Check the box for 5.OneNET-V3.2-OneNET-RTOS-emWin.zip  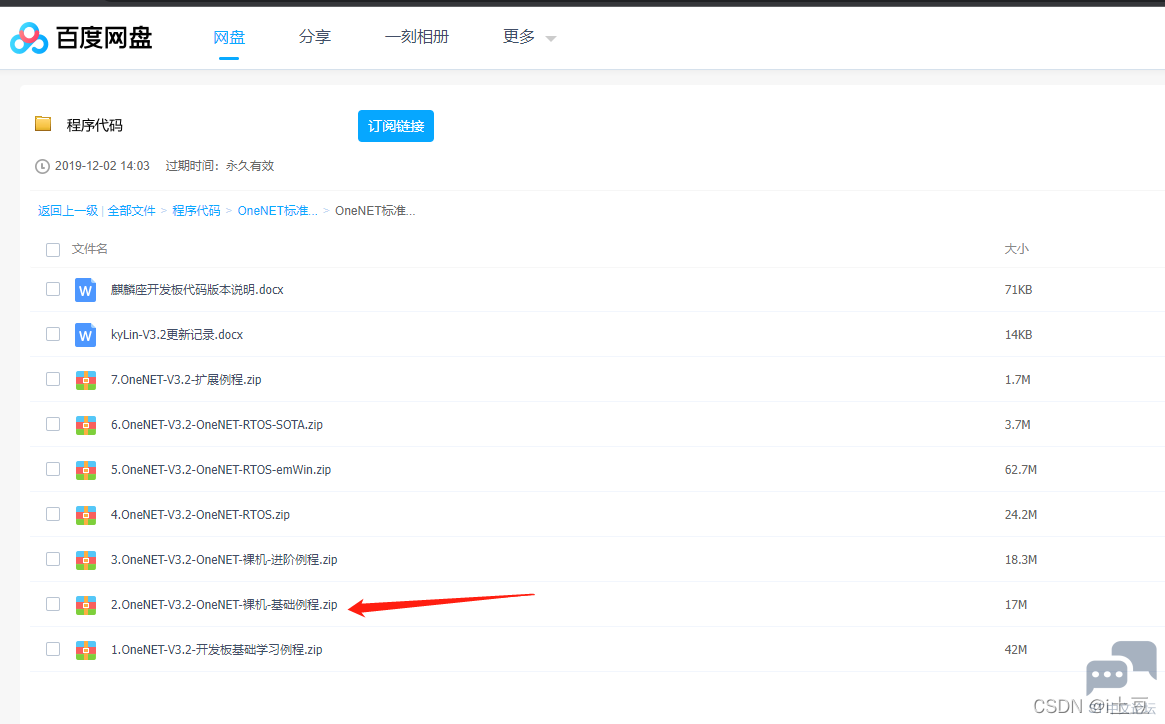[53, 469]
